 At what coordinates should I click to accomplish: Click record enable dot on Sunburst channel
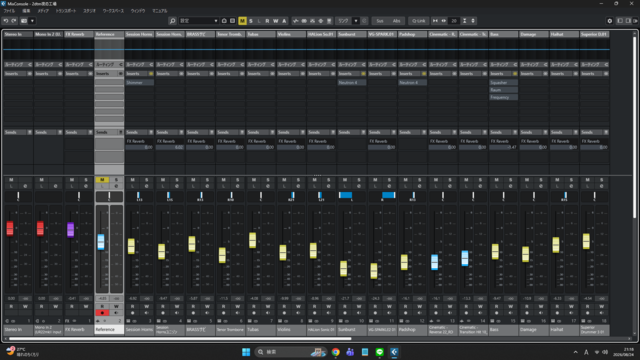(x=345, y=313)
